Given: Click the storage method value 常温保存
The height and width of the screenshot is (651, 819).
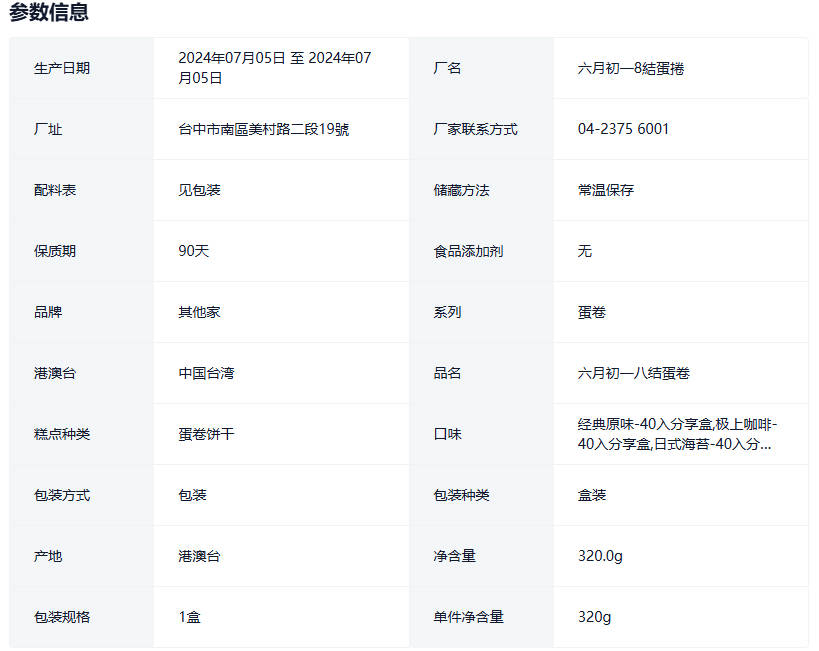Looking at the screenshot, I should pos(606,190).
